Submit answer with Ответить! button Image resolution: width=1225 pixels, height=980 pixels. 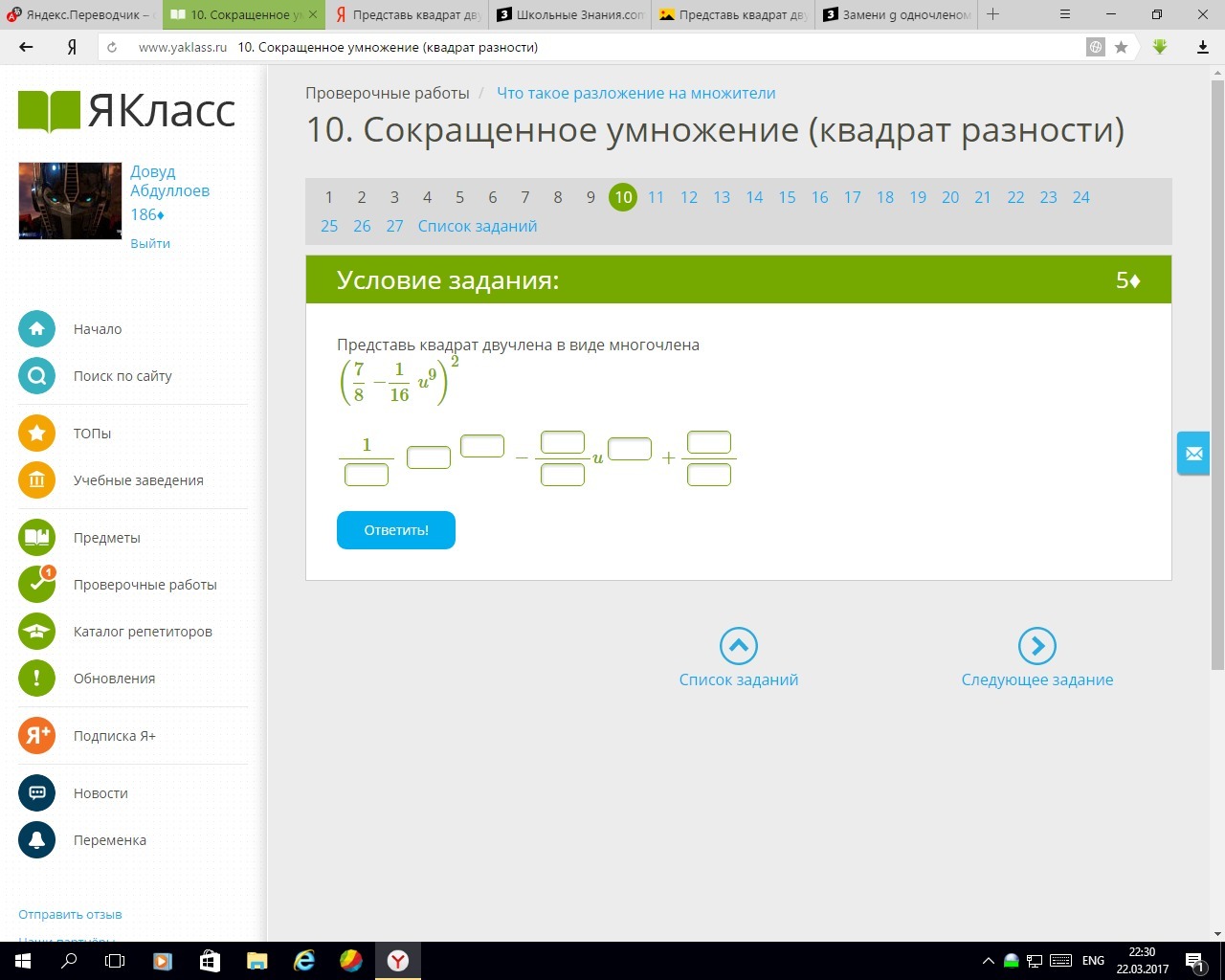pos(396,530)
